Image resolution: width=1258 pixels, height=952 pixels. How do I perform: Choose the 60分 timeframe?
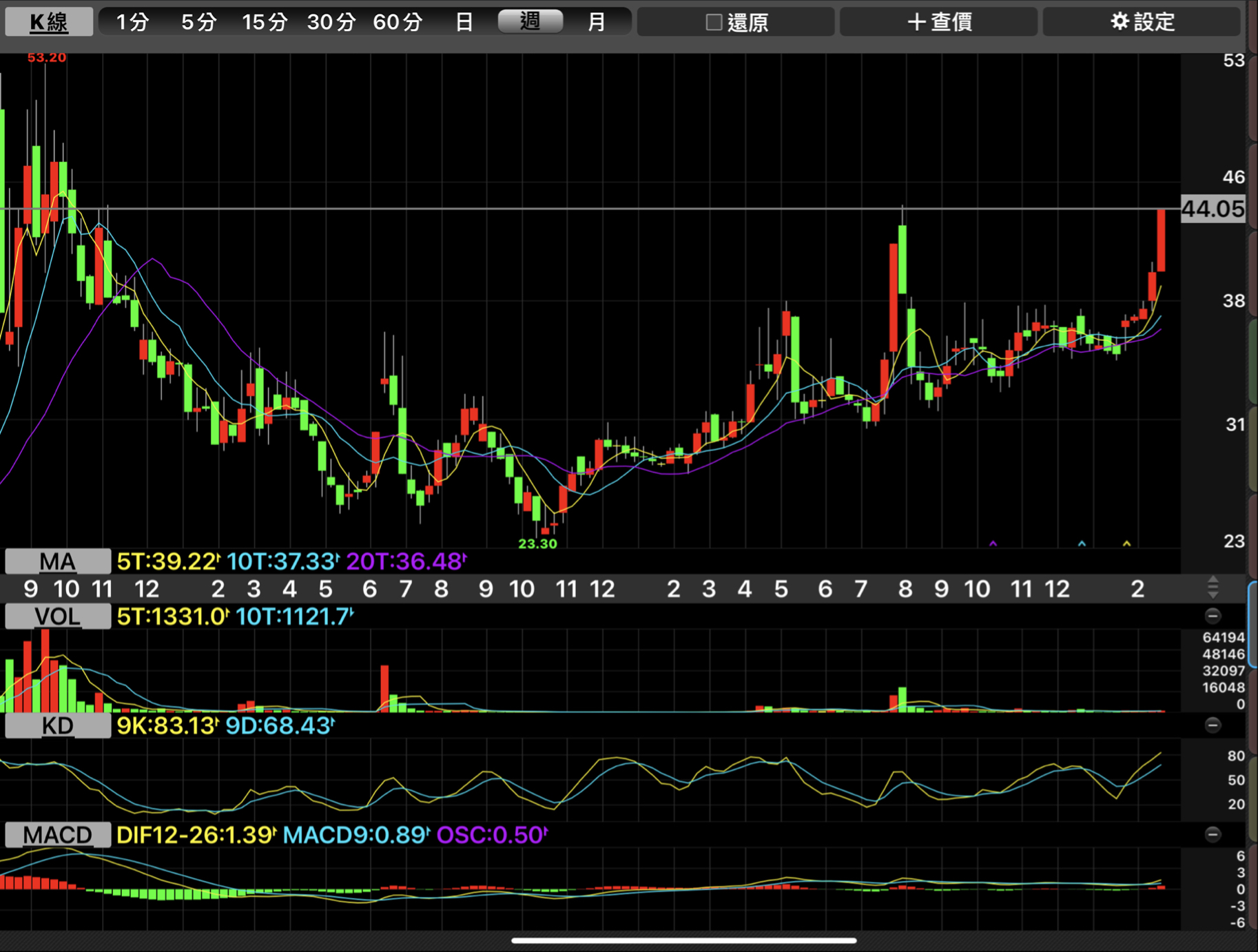tap(398, 22)
